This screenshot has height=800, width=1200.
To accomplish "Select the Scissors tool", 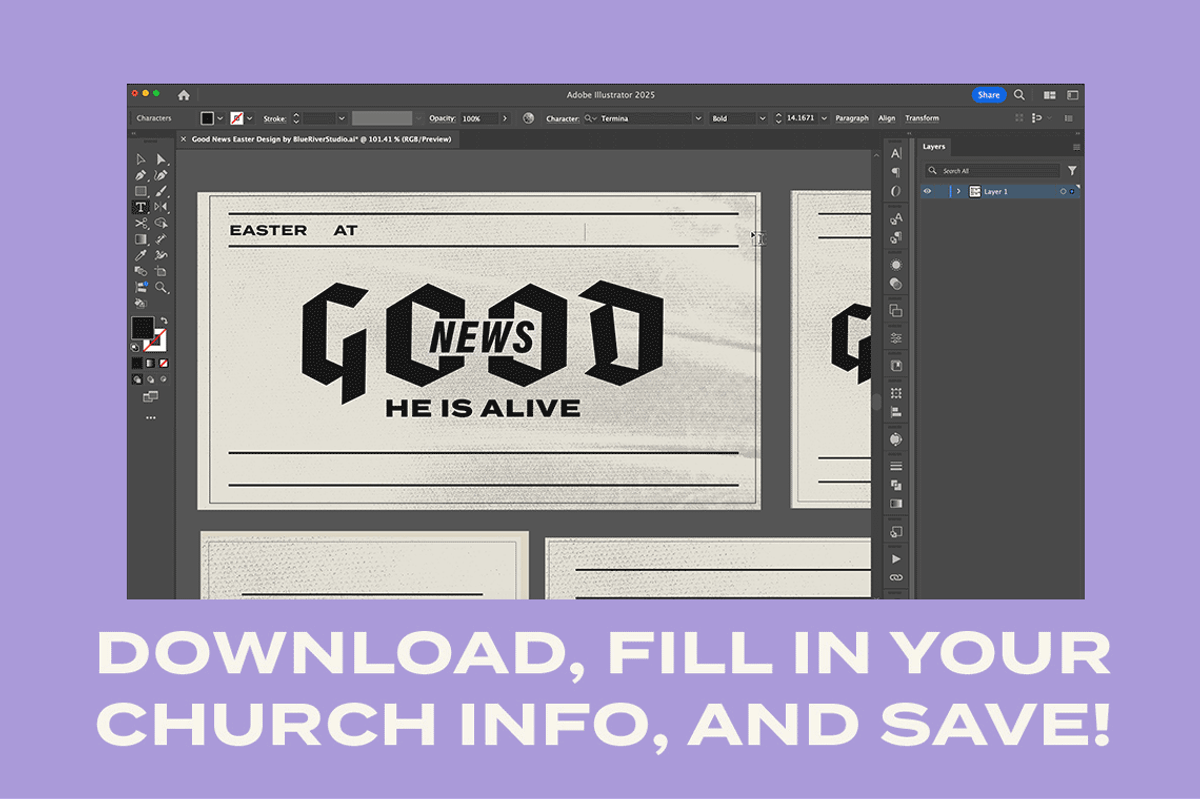I will 140,223.
